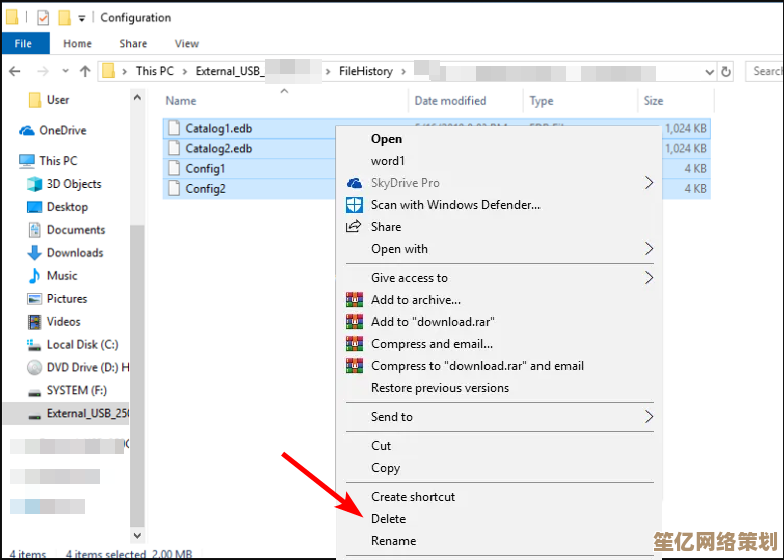The image size is (784, 560).
Task: Expand the Send to submenu arrow
Action: coord(649,417)
